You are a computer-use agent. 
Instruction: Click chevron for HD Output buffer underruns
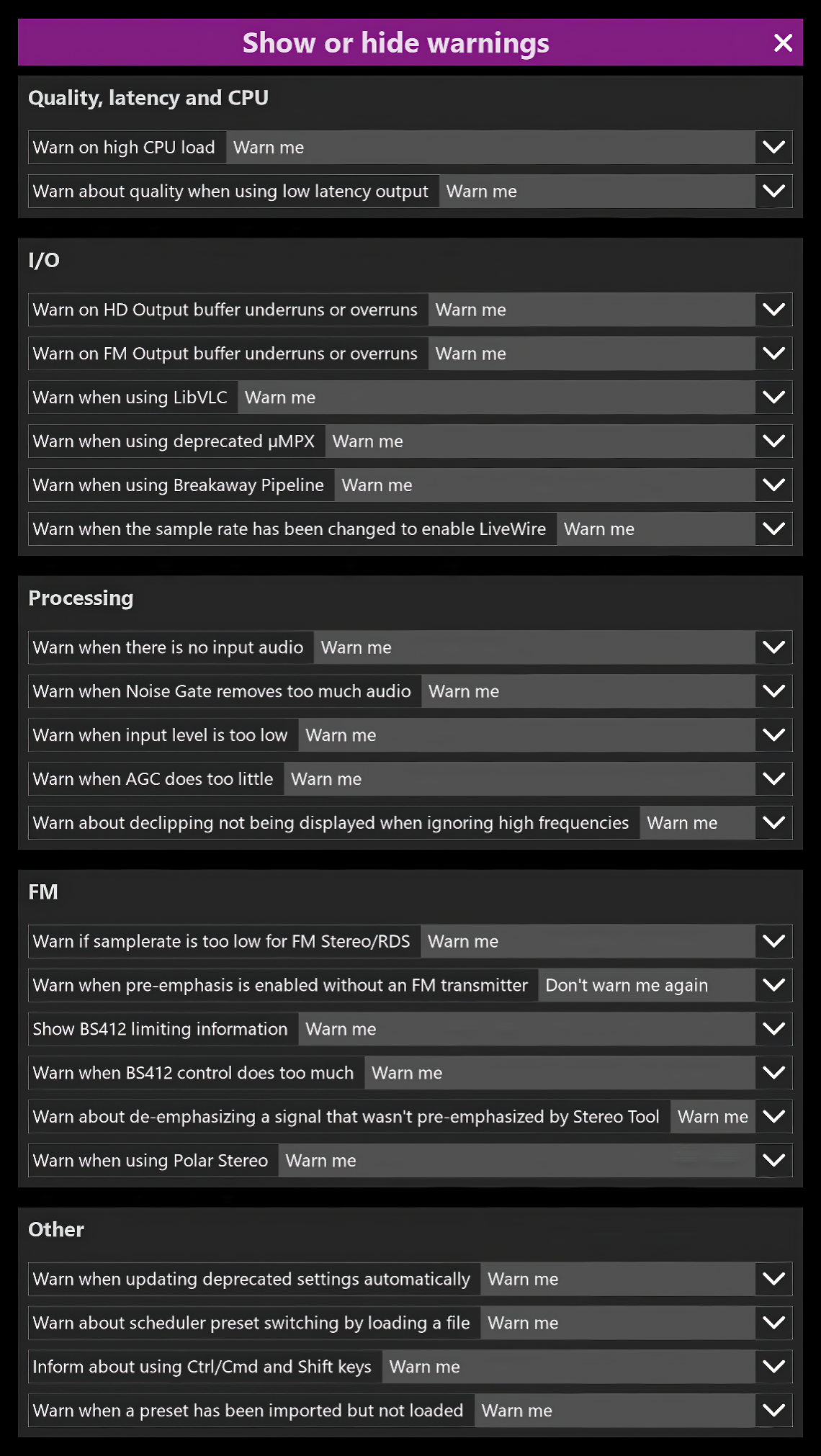coord(773,310)
